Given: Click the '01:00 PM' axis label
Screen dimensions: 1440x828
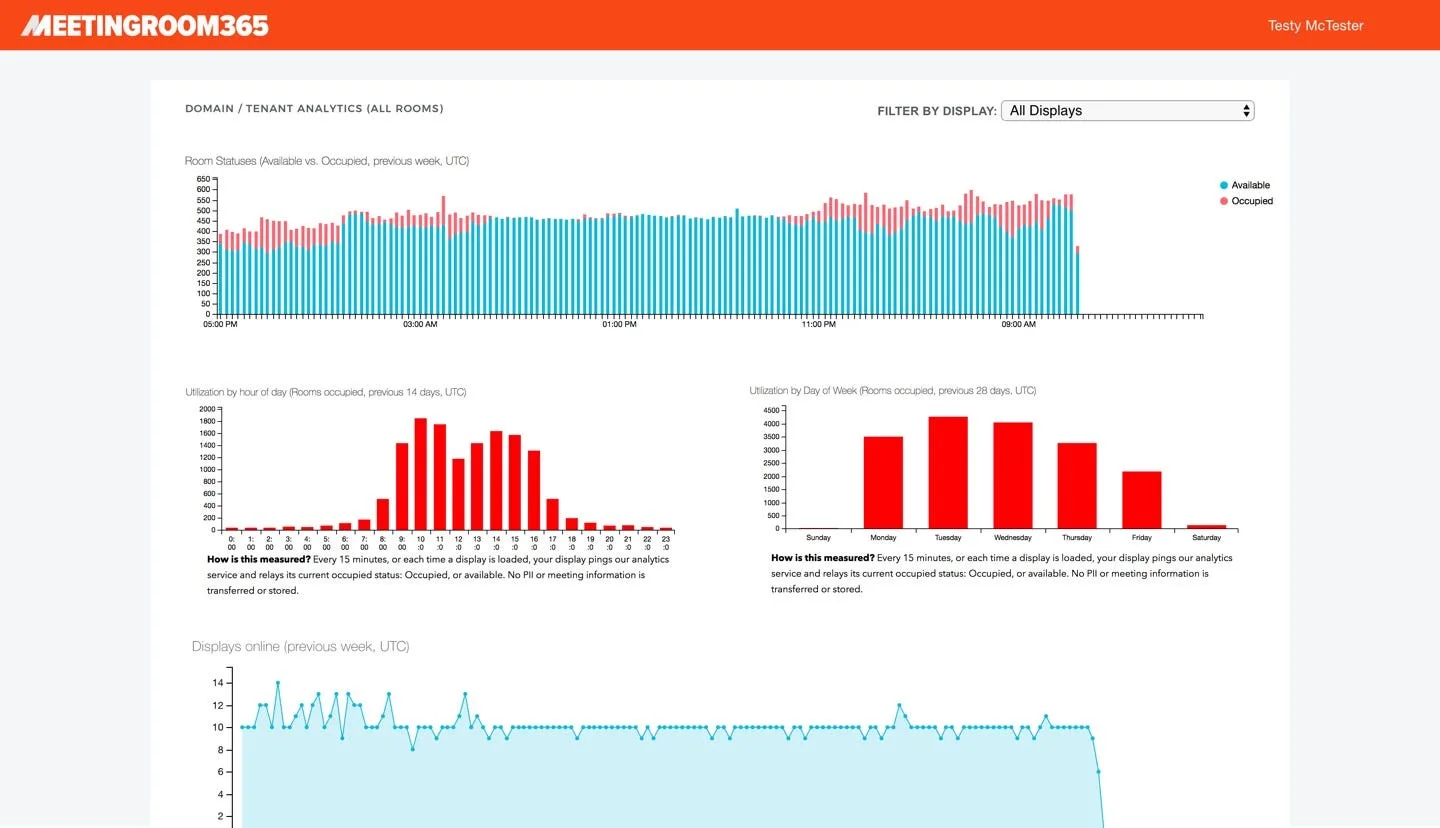Looking at the screenshot, I should pos(619,324).
